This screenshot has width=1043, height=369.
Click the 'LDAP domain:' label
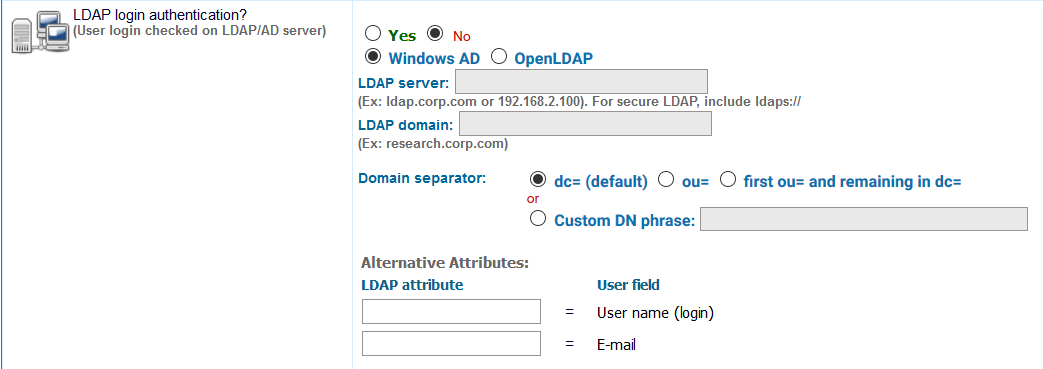(406, 124)
